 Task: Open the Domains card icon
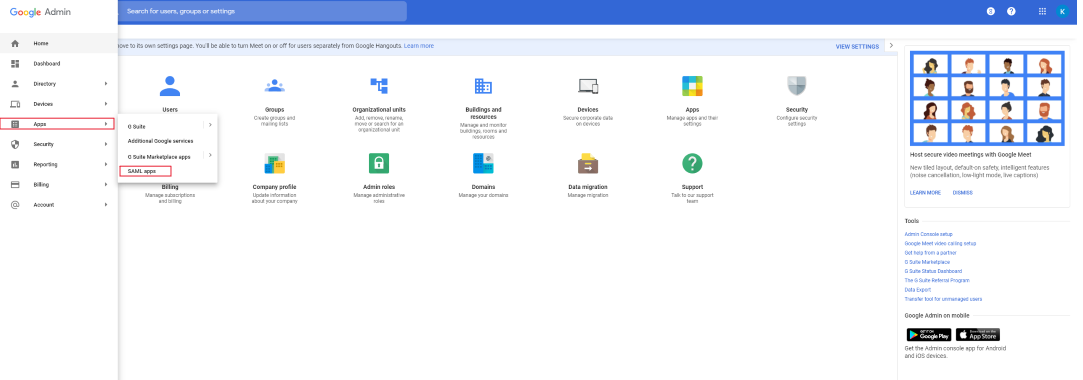pyautogui.click(x=483, y=164)
